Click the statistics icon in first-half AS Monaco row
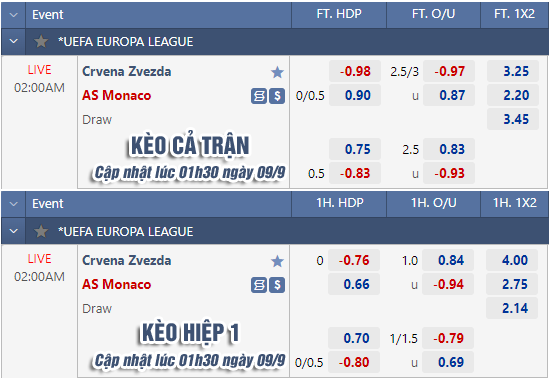The height and width of the screenshot is (381, 551). [x=259, y=285]
